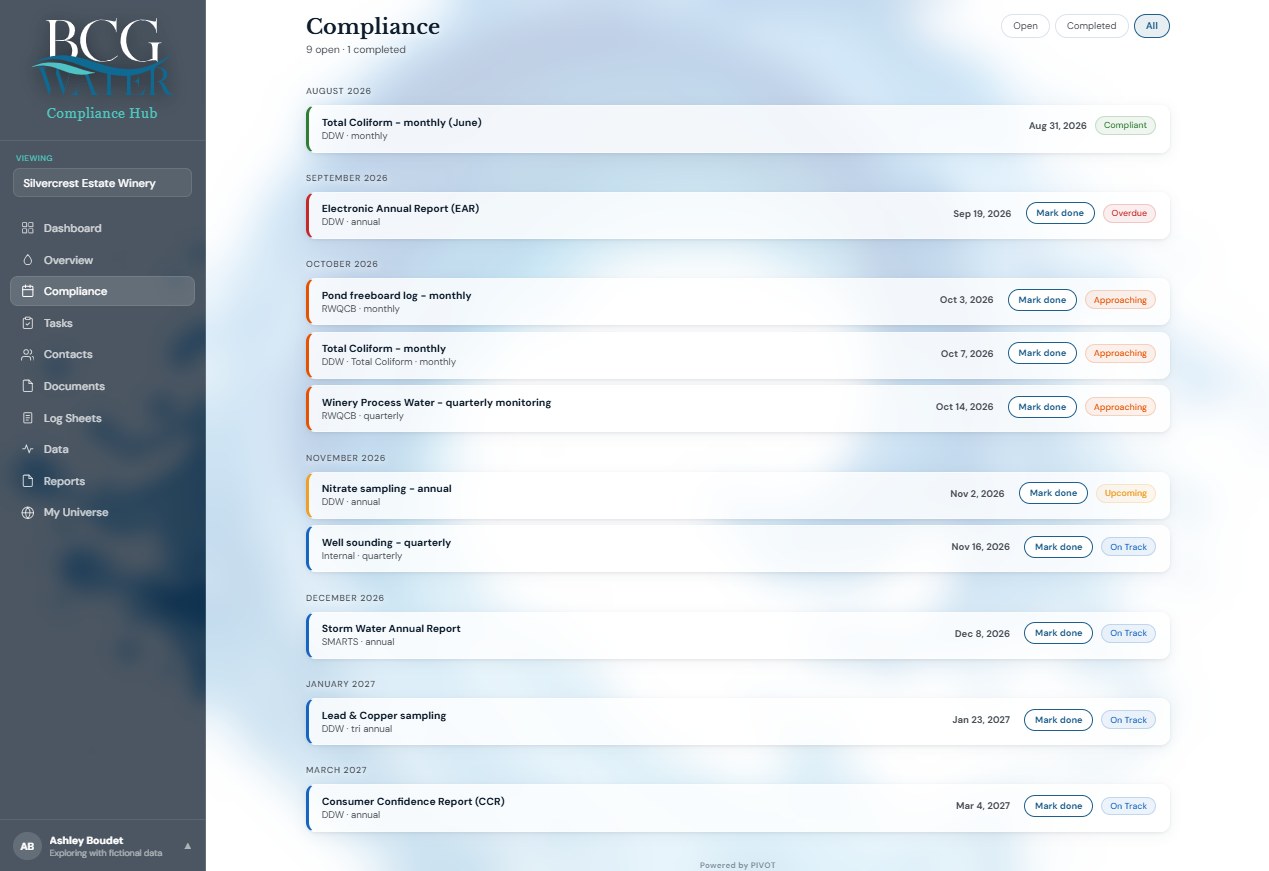Click the Compliance calendar icon
1269x871 pixels.
pos(28,291)
